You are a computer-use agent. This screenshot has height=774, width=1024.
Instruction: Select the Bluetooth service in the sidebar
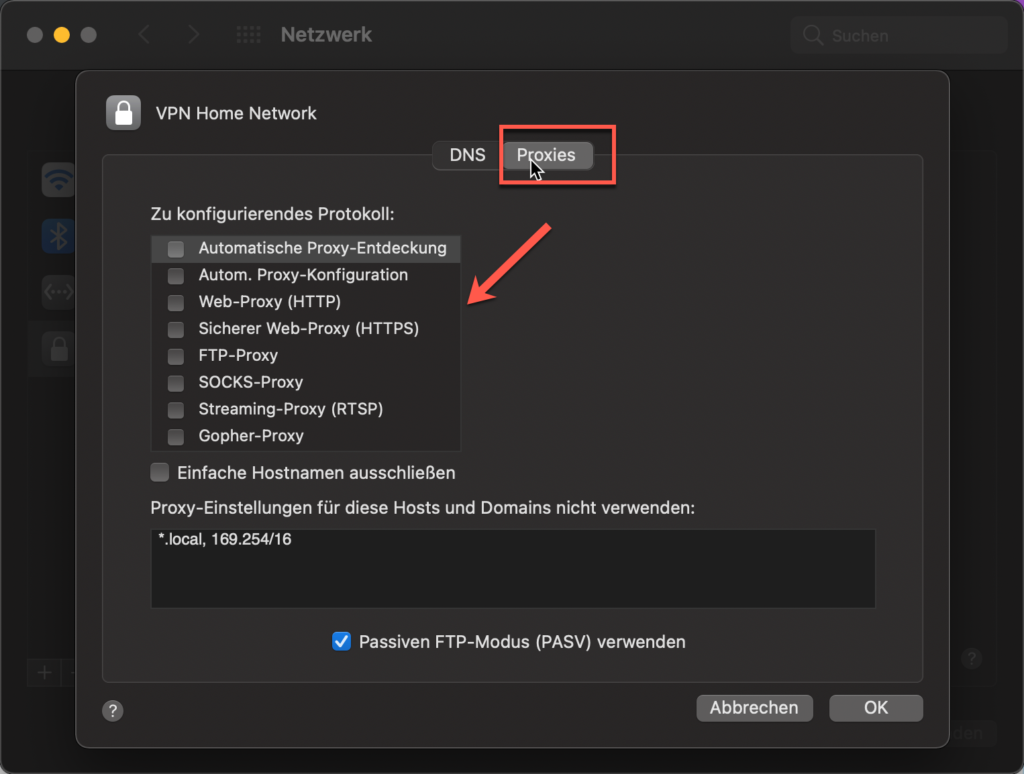click(57, 236)
